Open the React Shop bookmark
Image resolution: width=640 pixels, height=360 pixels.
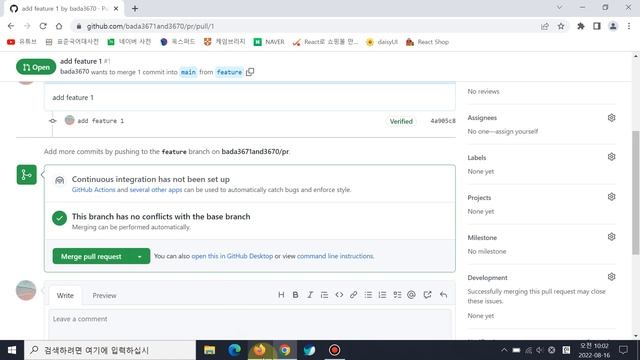pyautogui.click(x=427, y=42)
